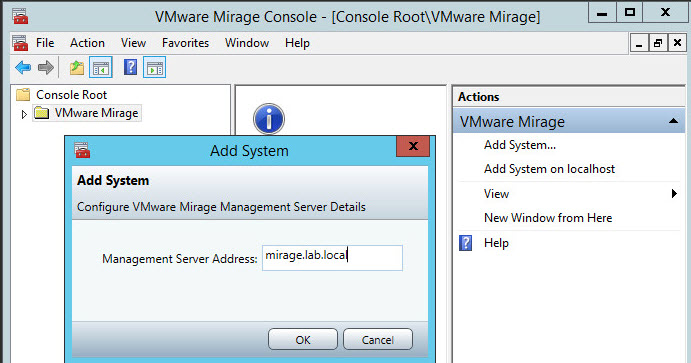Click the Add System dialog toolbox icon

[x=82, y=150]
